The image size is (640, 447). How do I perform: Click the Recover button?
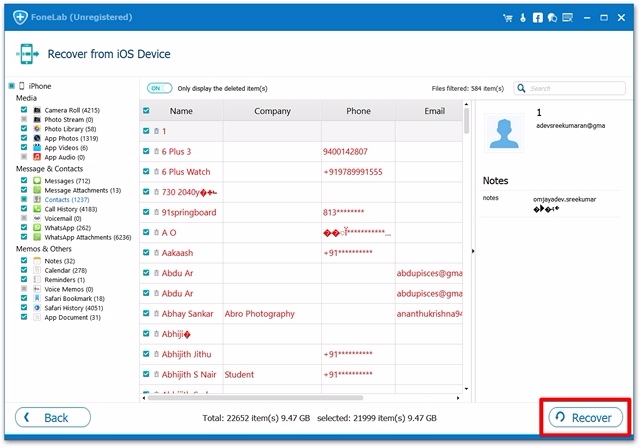click(x=585, y=417)
